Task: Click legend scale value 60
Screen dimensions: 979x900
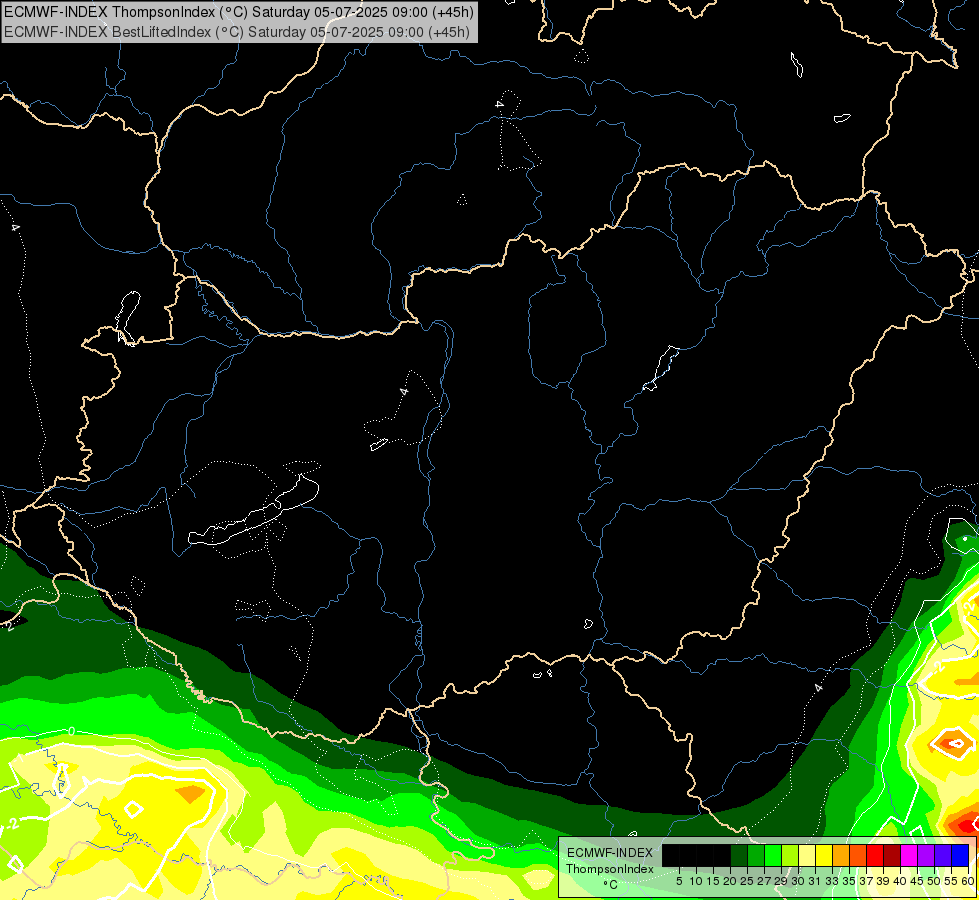Action: (967, 881)
